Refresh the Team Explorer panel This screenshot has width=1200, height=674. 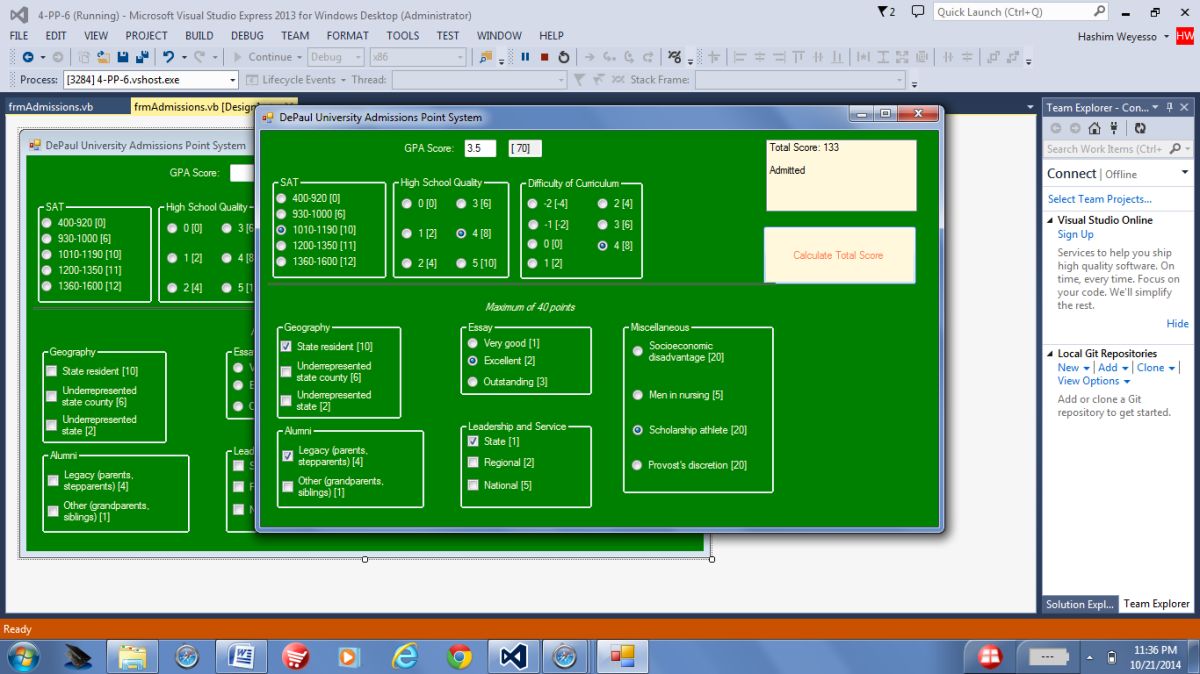tap(1140, 128)
